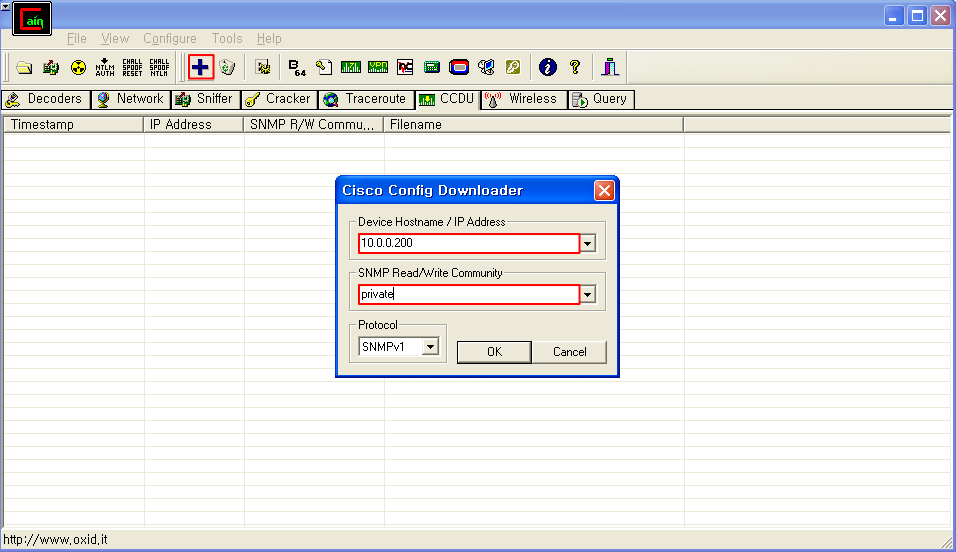Click the blue plus Add to list icon
Viewport: 956px width, 552px height.
[201, 67]
